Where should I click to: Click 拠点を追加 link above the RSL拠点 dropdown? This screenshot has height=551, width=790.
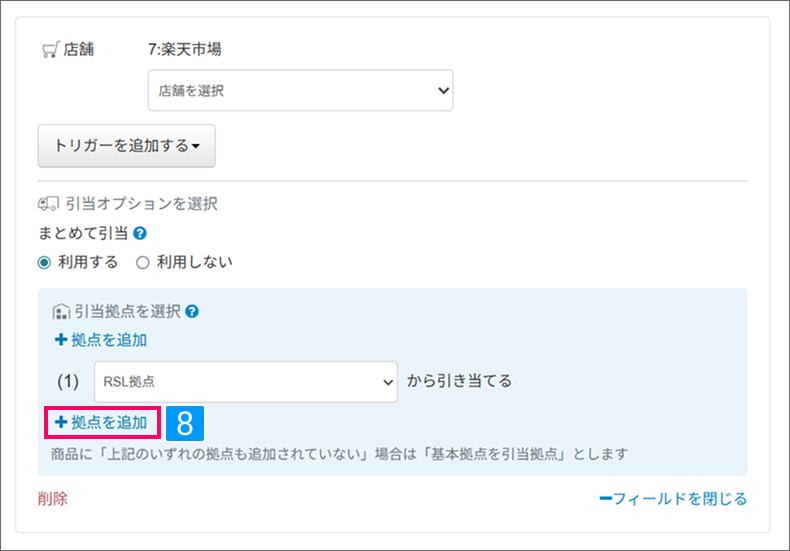[x=100, y=340]
